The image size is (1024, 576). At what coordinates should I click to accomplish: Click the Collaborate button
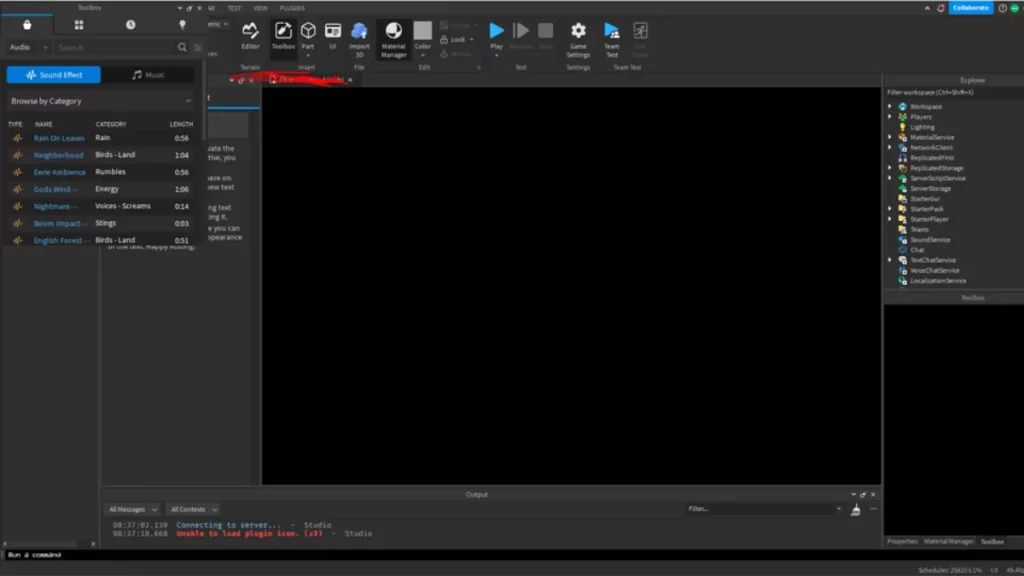click(970, 8)
